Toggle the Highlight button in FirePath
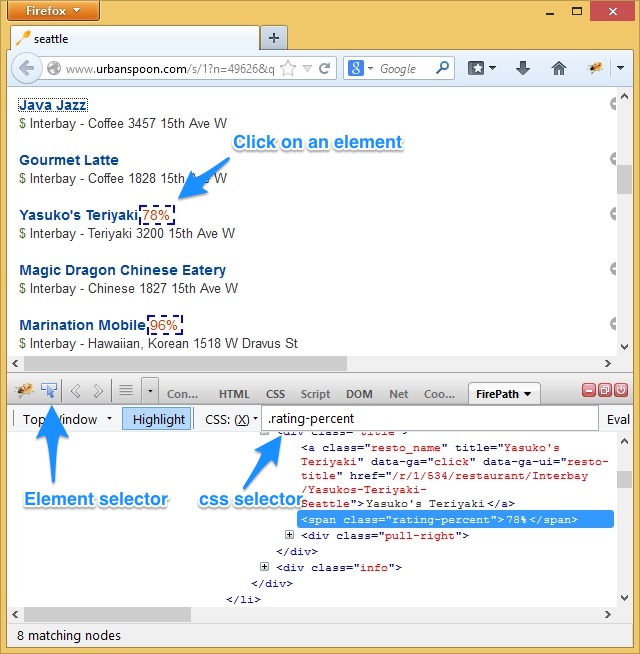This screenshot has height=654, width=640. pos(158,419)
